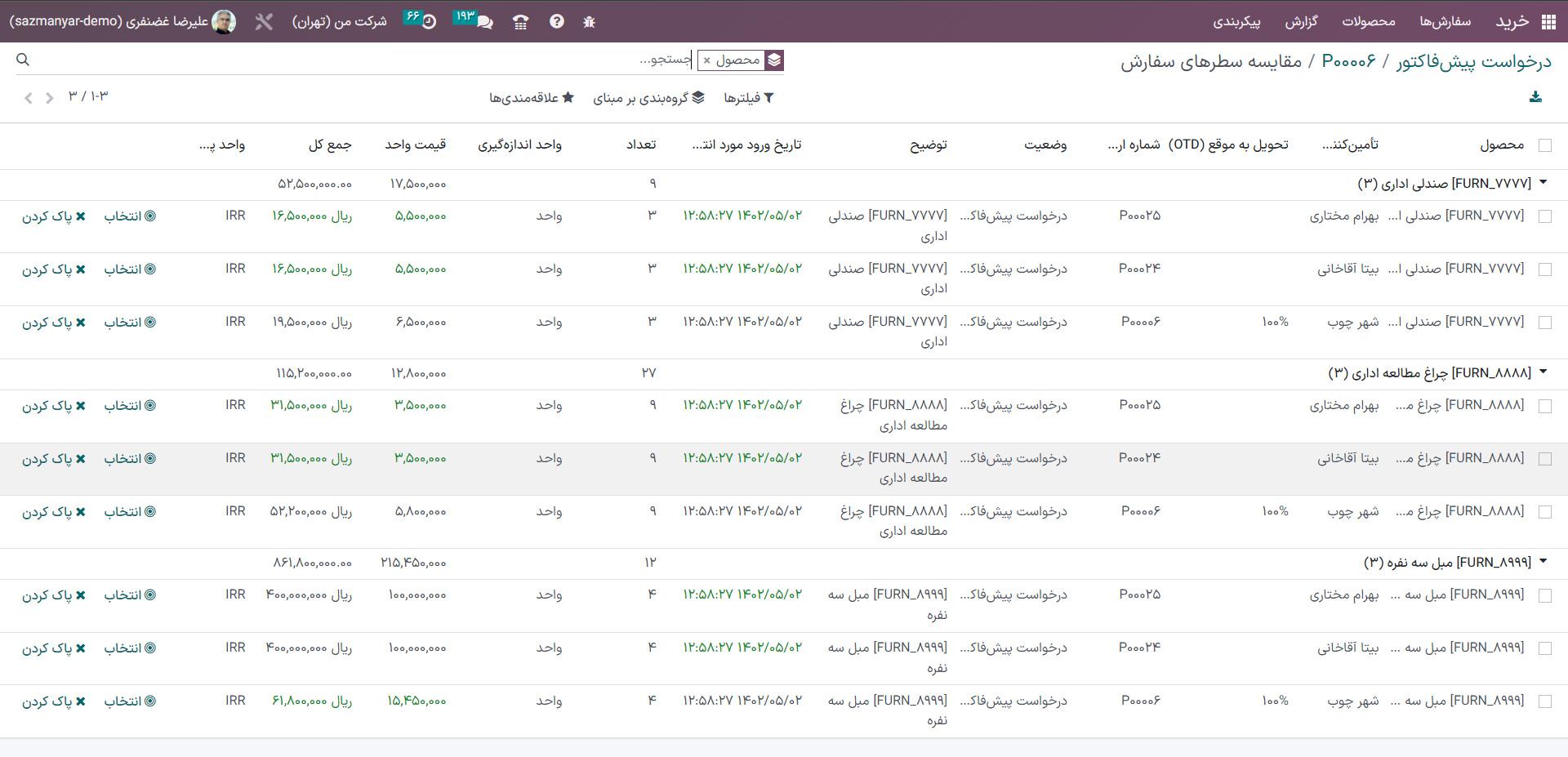The height and width of the screenshot is (757, 1568).
Task: Remove the محصول group-by facet
Action: tap(707, 60)
